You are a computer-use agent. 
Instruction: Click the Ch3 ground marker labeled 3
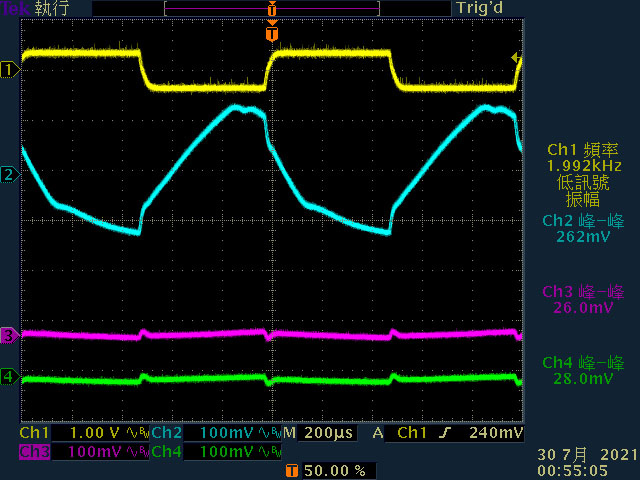[x=10, y=336]
